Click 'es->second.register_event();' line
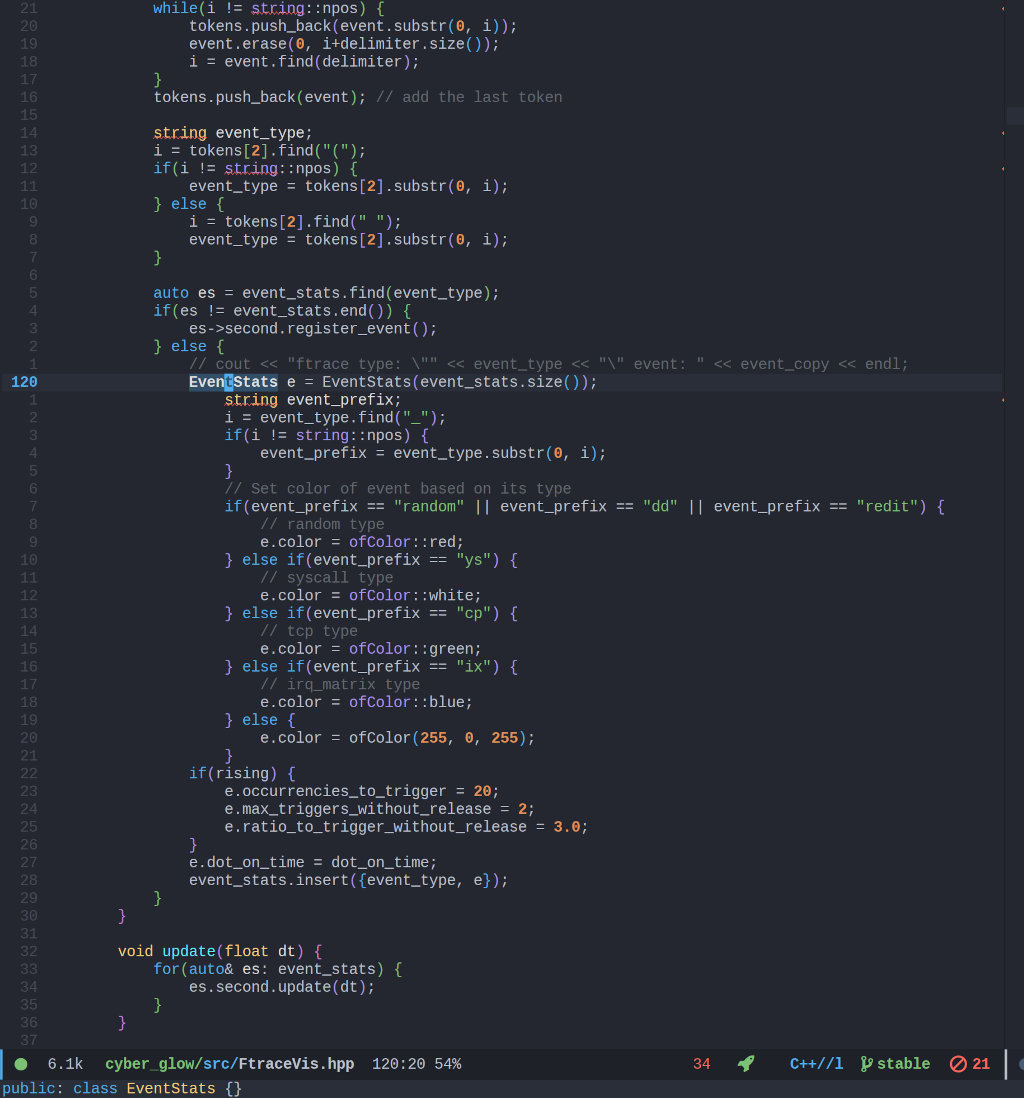This screenshot has width=1024, height=1098. (x=312, y=328)
